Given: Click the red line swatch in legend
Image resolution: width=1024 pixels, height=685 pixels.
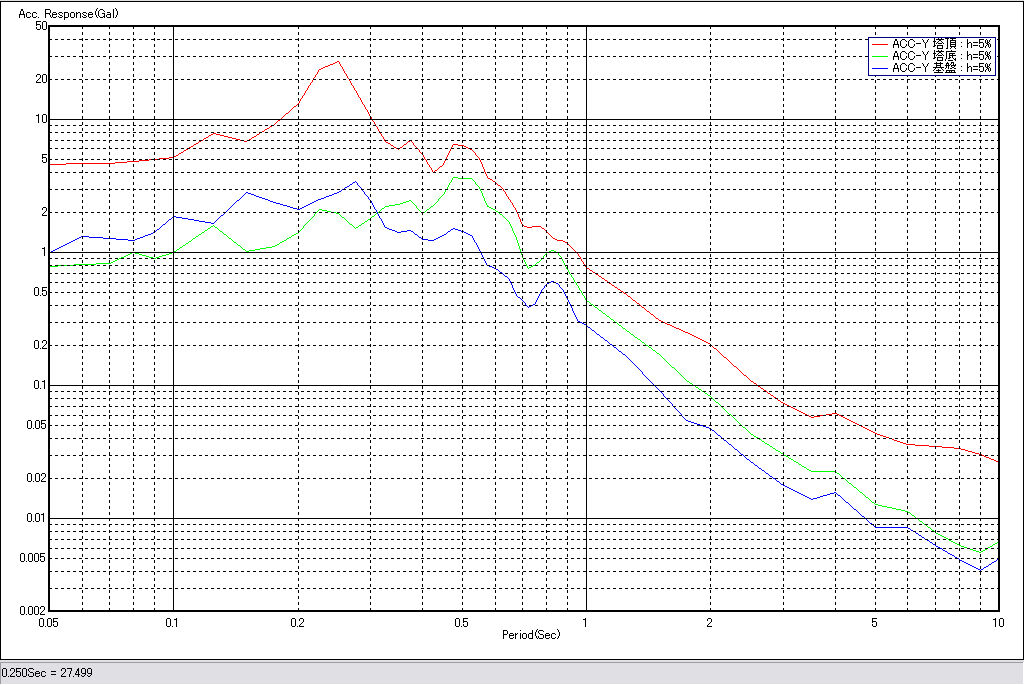Looking at the screenshot, I should point(880,44).
